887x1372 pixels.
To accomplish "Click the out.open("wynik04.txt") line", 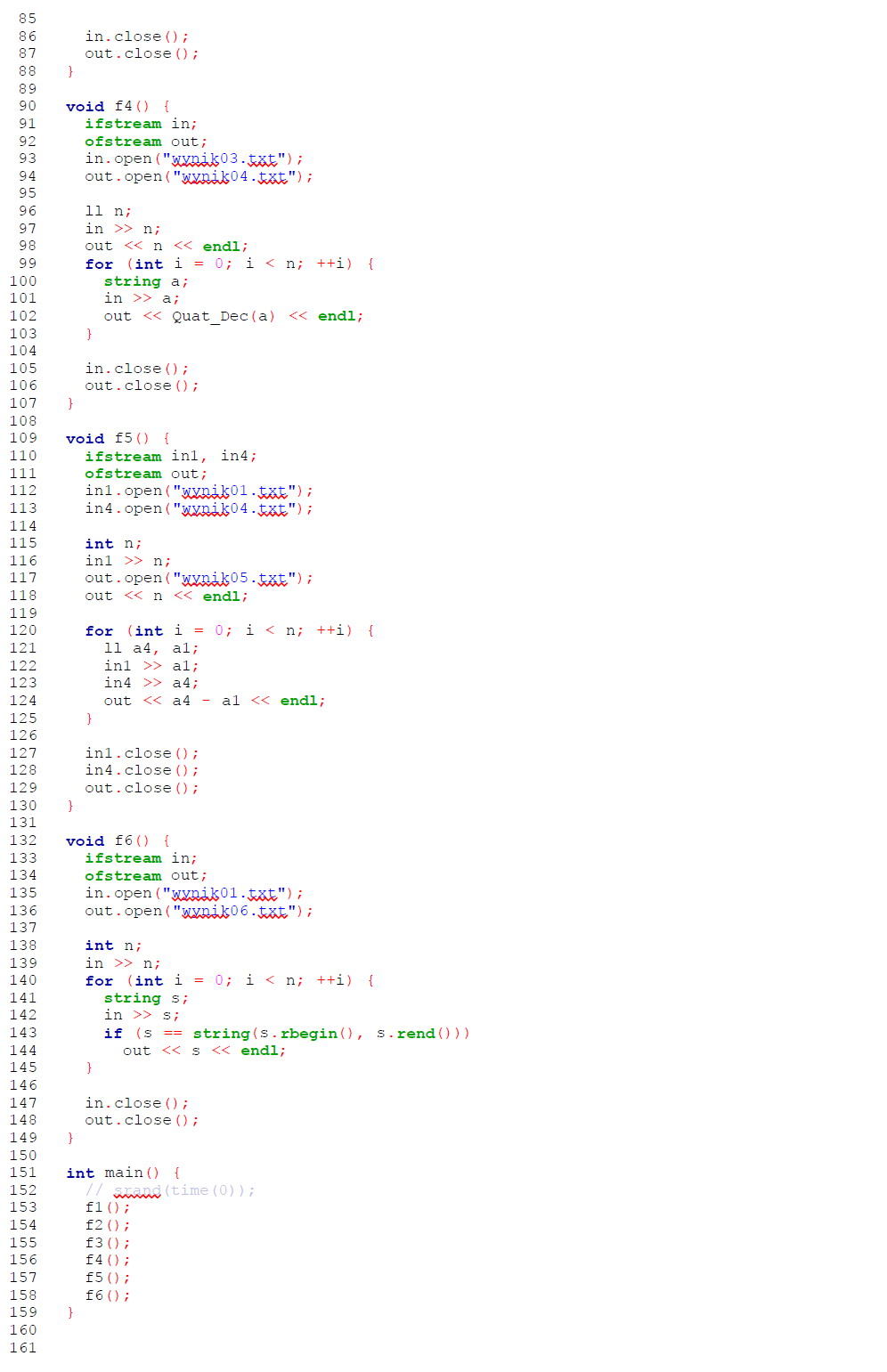I will [x=199, y=176].
